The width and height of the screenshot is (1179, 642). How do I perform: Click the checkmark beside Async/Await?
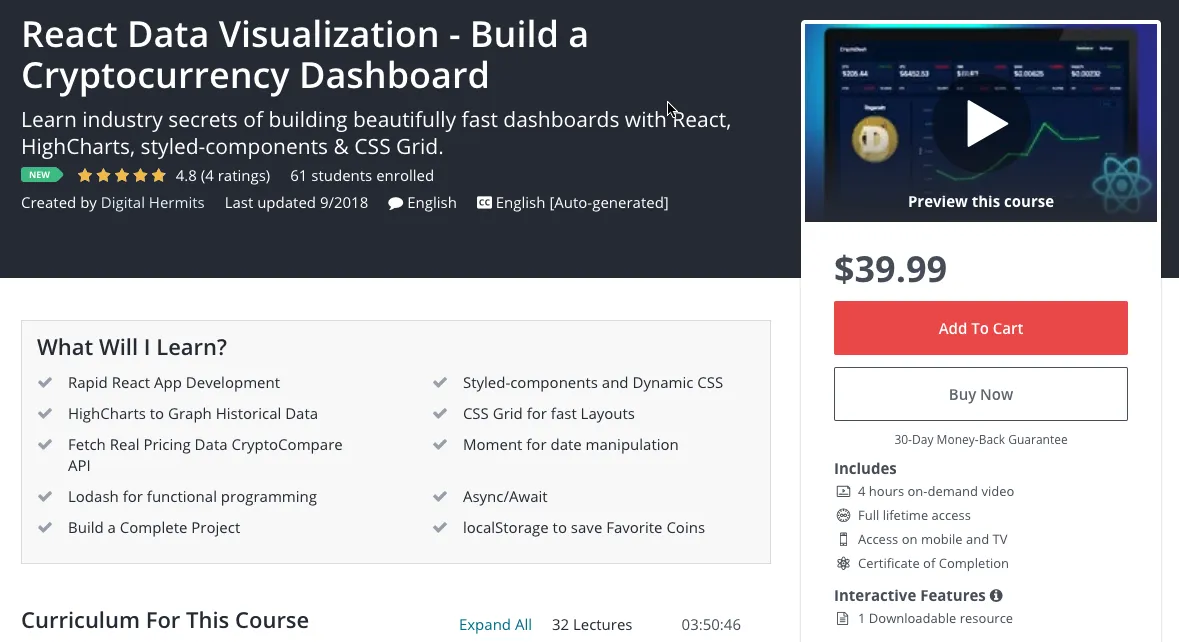tap(440, 497)
